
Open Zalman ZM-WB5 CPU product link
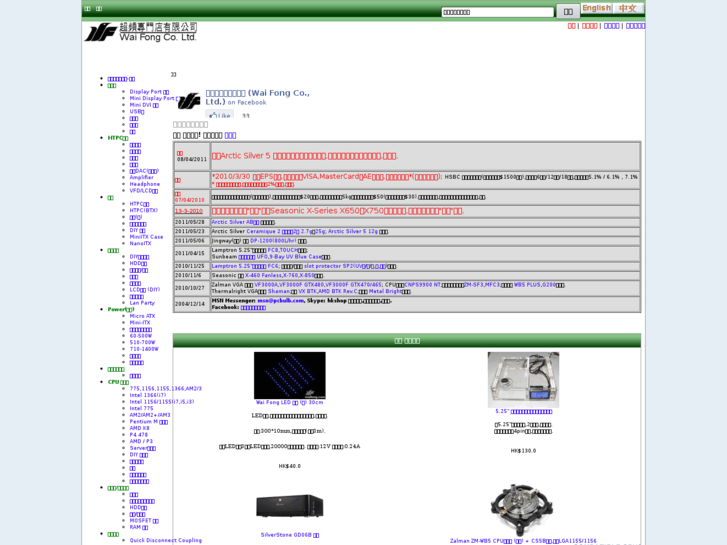523,541
